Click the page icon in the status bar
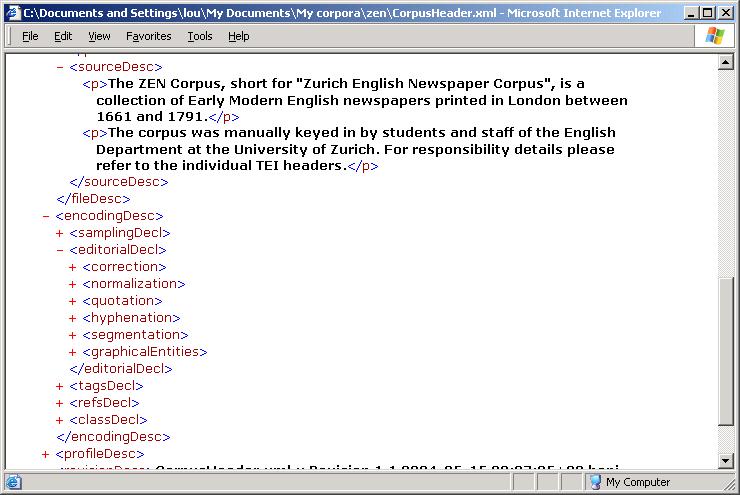The height and width of the screenshot is (495, 740). pos(11,482)
